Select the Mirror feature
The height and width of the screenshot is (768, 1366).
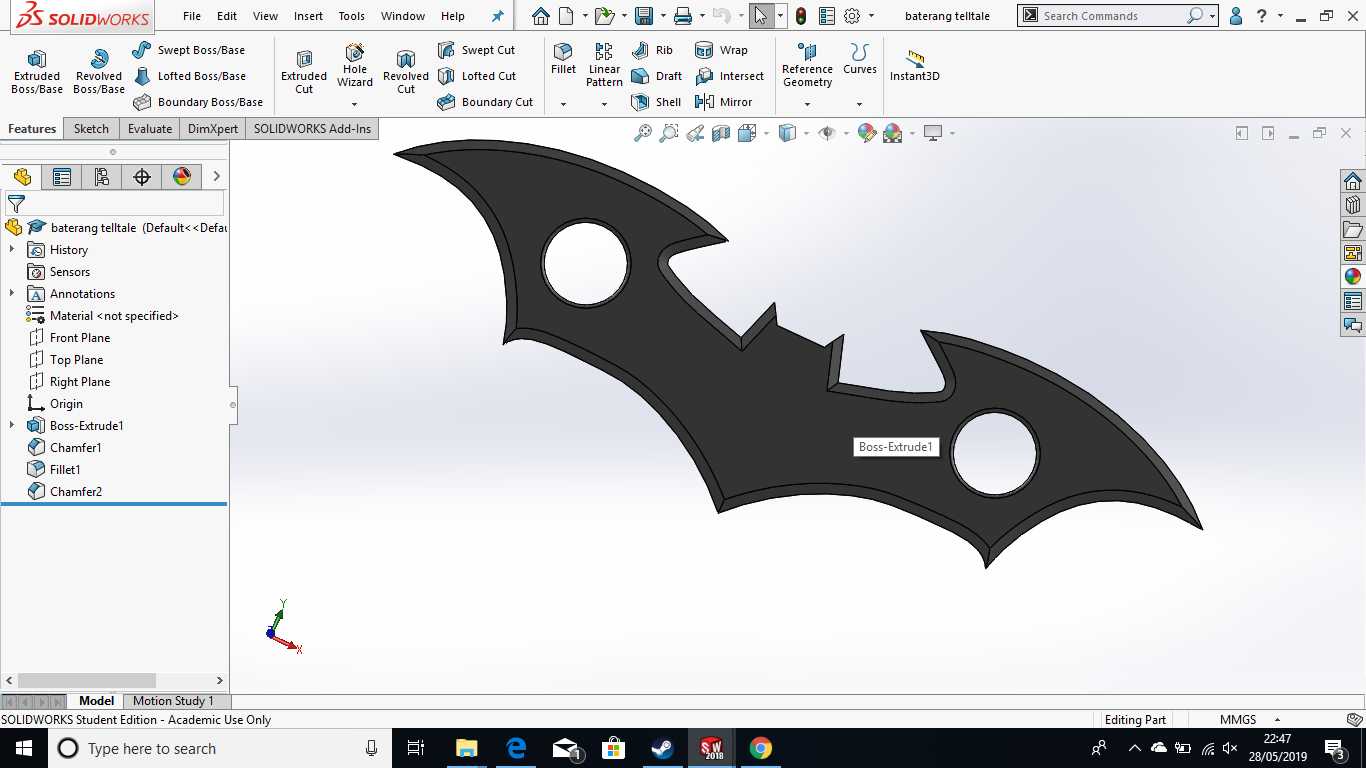(723, 102)
